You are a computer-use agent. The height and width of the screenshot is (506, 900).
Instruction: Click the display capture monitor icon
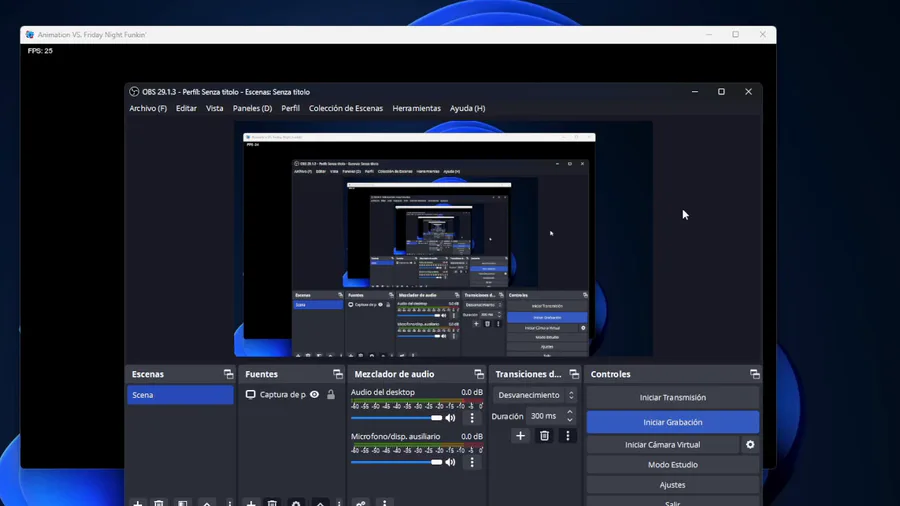pos(250,395)
